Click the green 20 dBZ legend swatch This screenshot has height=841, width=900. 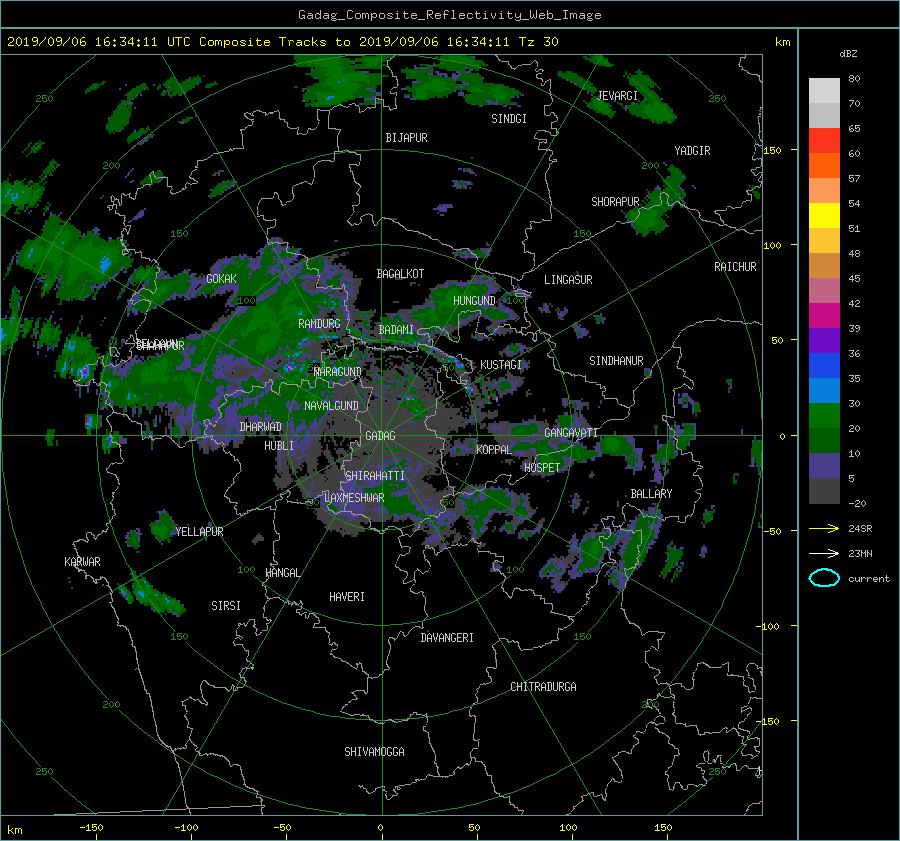[x=824, y=415]
